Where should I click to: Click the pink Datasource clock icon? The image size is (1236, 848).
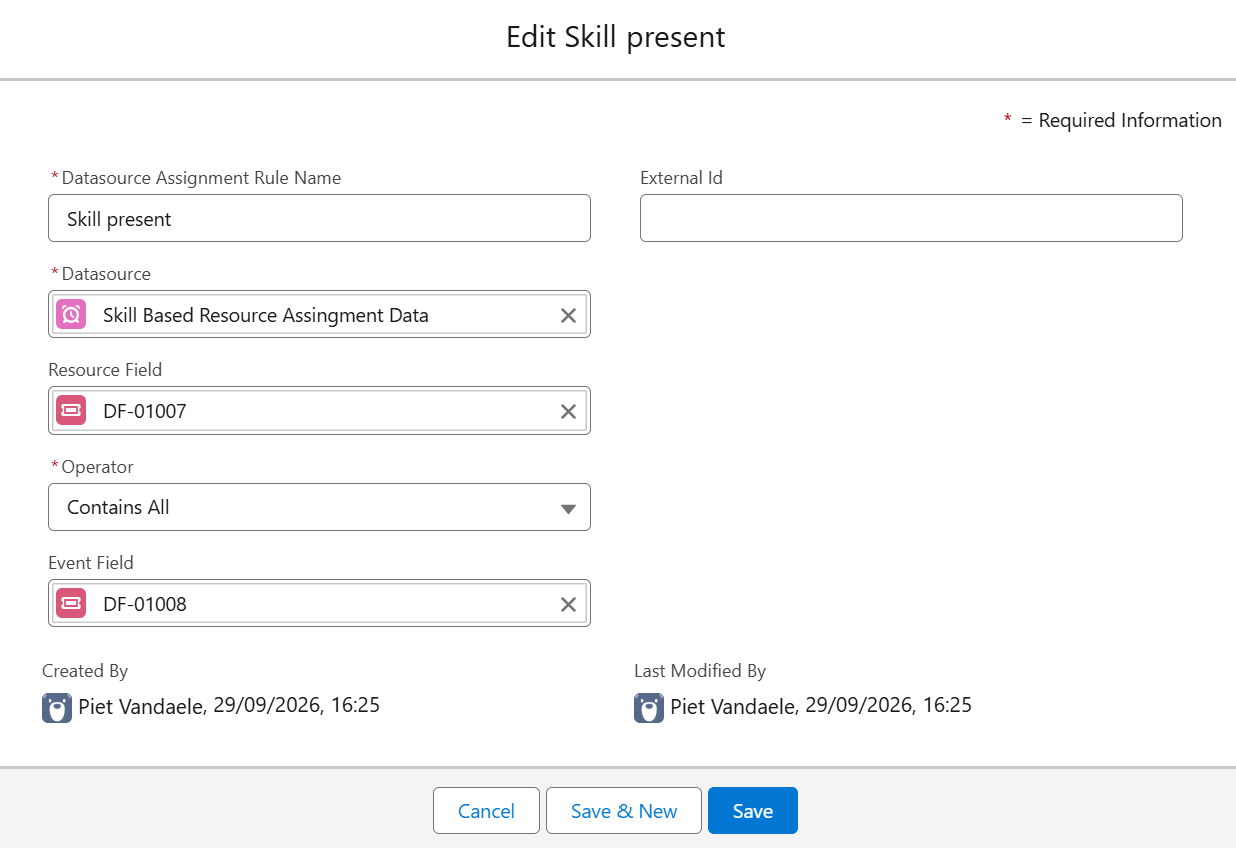(71, 315)
